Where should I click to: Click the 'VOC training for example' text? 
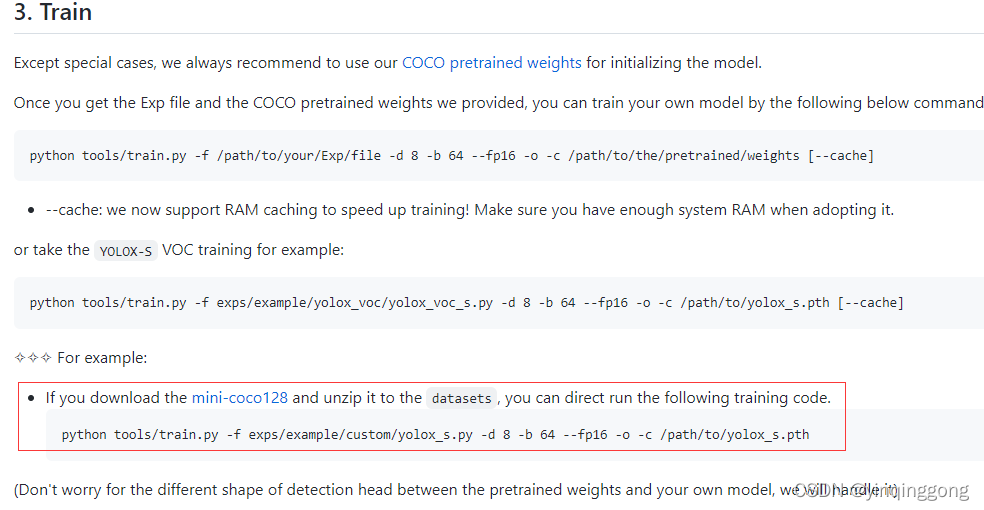tap(253, 250)
